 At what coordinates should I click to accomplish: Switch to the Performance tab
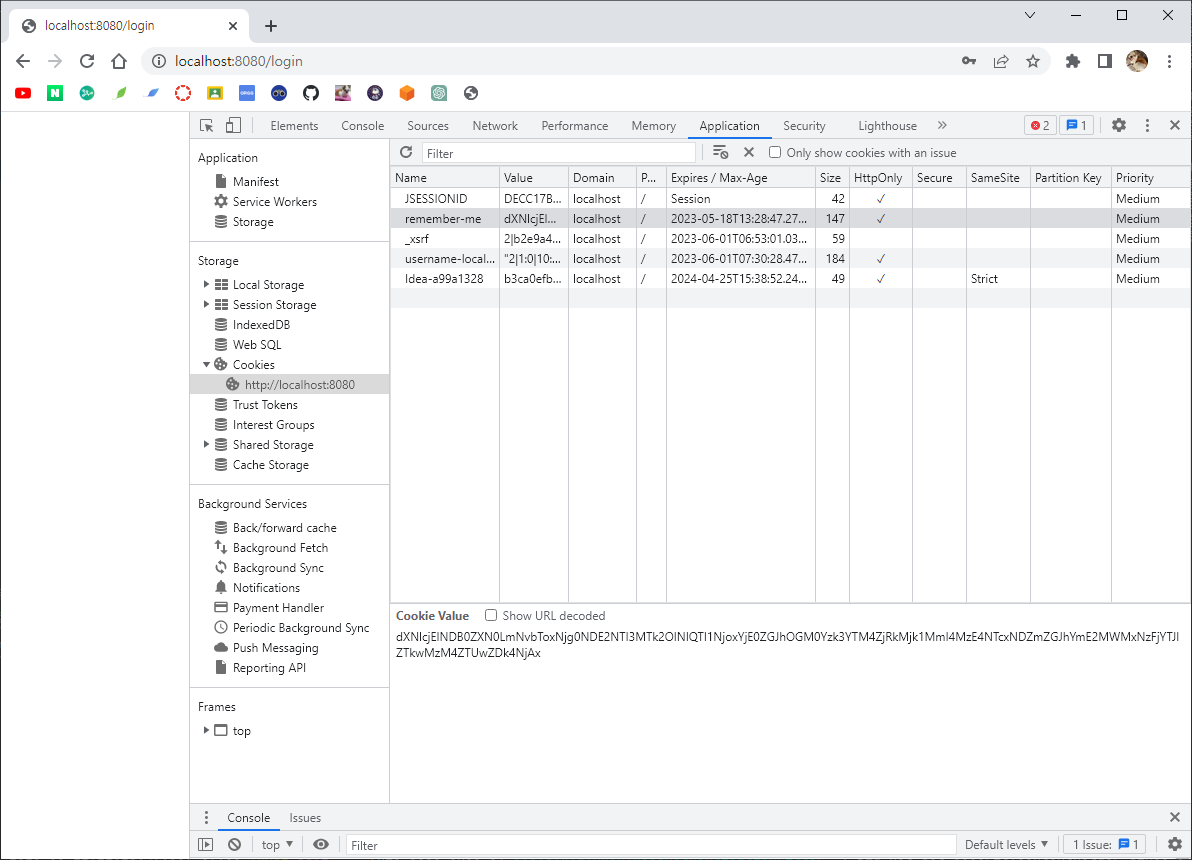(x=575, y=125)
